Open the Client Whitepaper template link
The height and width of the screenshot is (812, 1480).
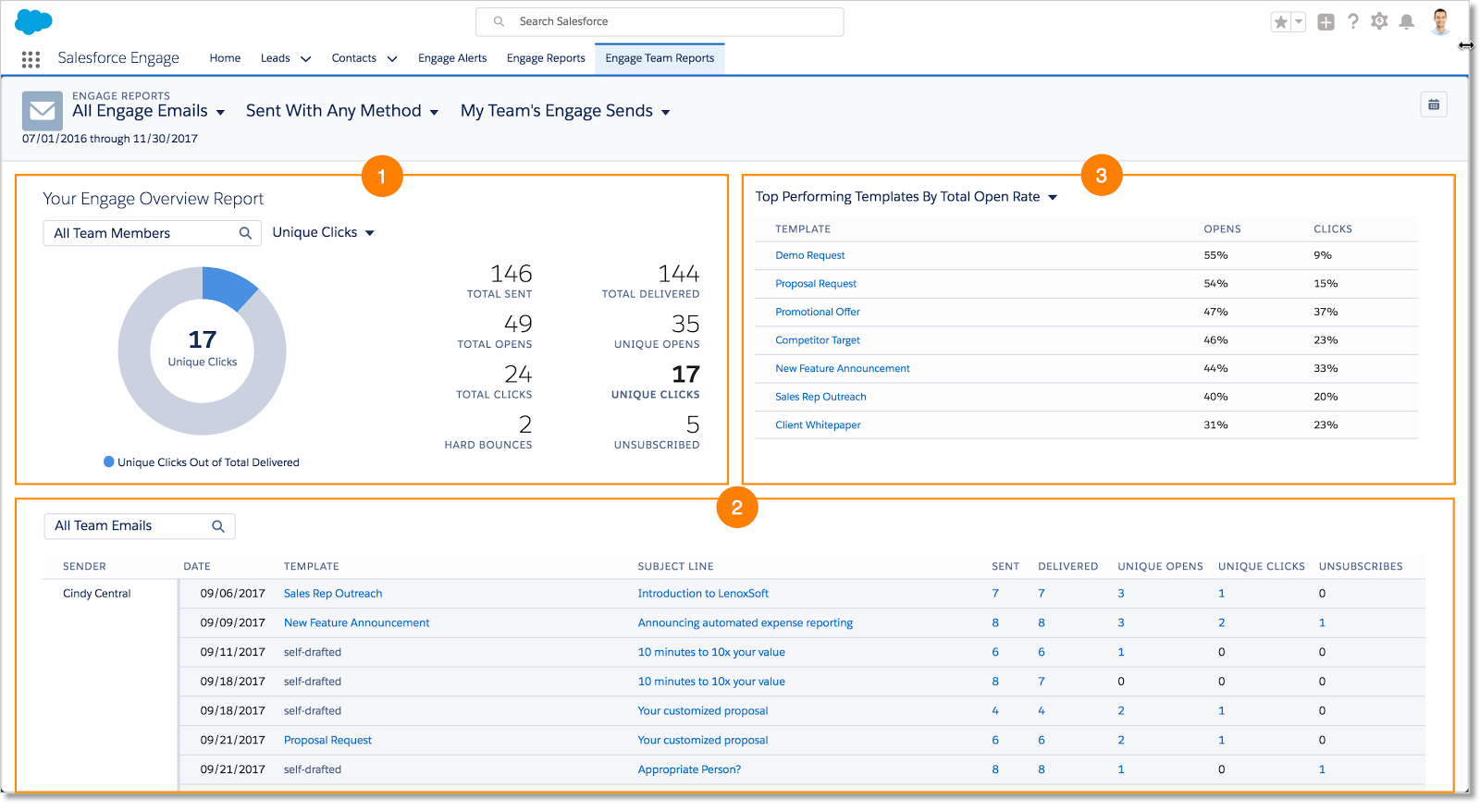click(818, 425)
